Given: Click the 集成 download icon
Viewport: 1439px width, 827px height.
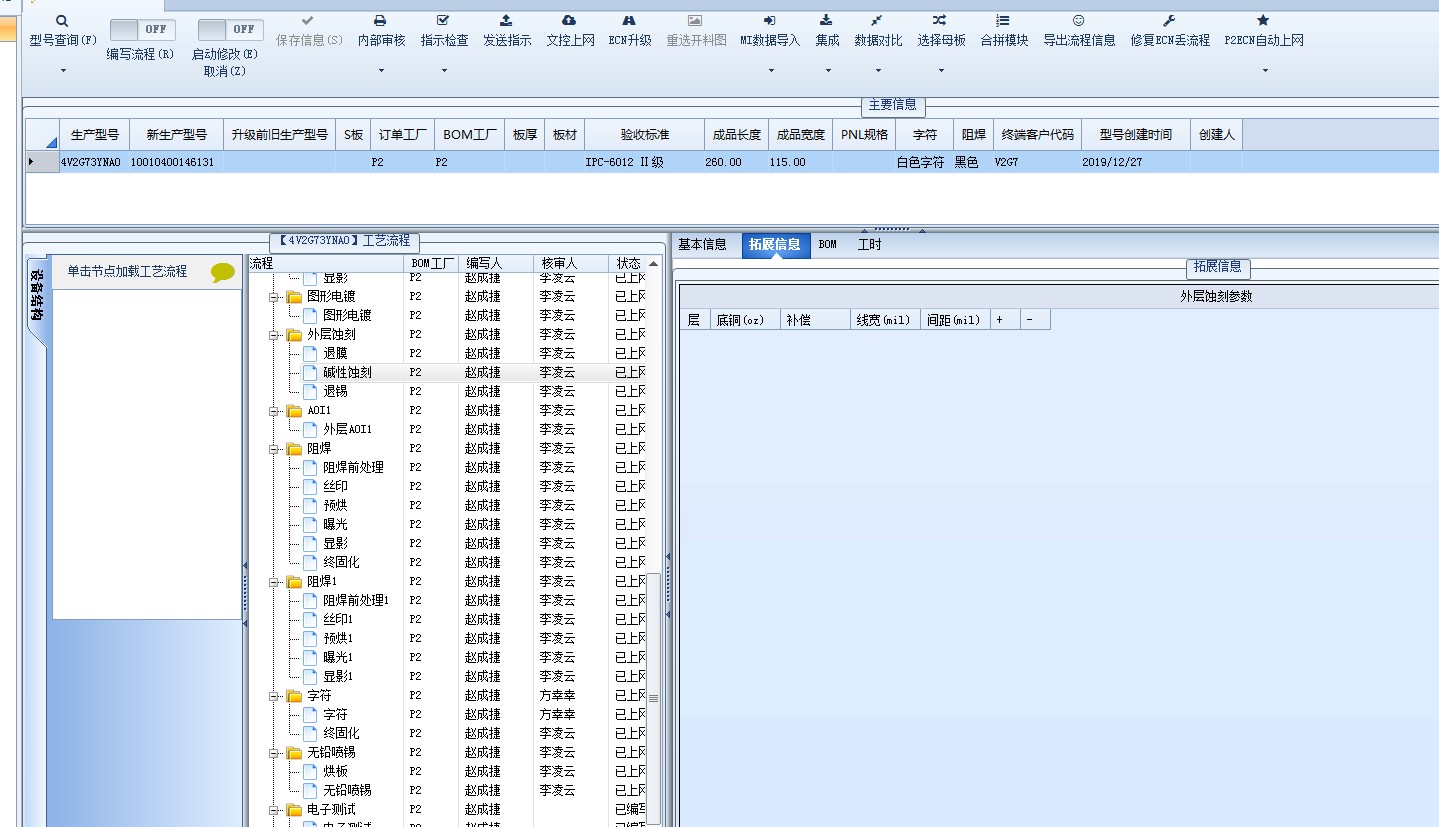Looking at the screenshot, I should tap(826, 20).
